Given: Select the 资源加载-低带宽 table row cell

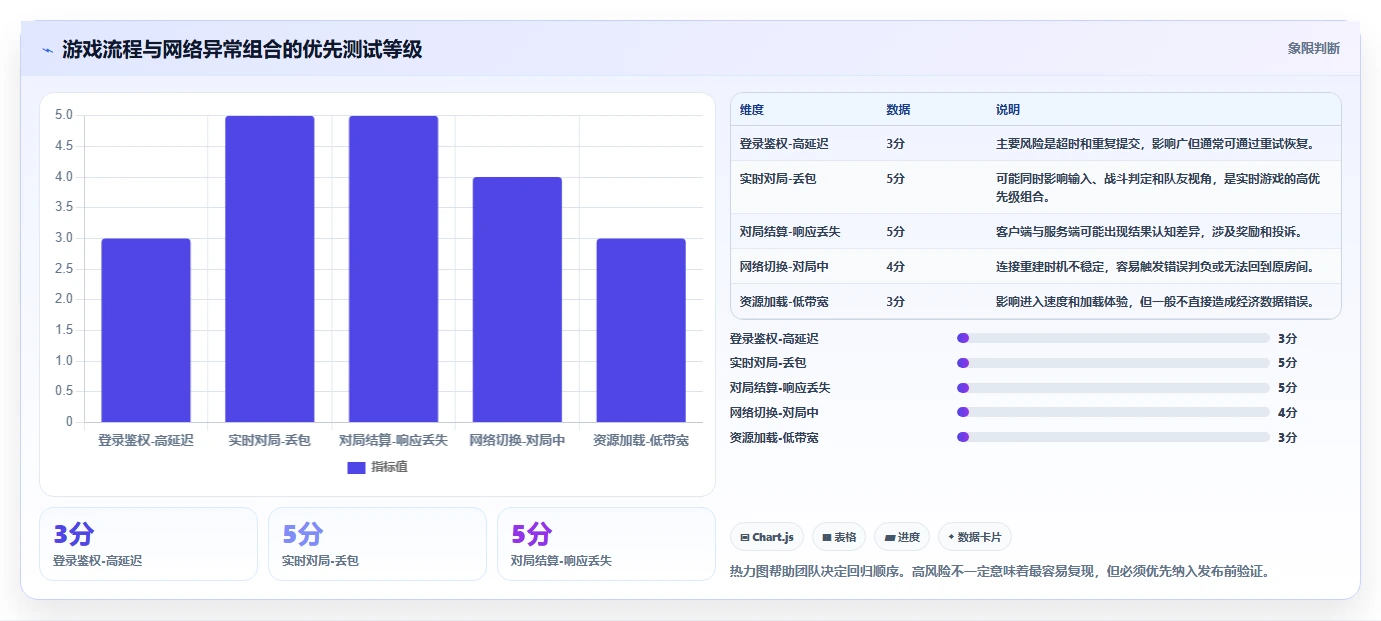Looking at the screenshot, I should [x=784, y=301].
